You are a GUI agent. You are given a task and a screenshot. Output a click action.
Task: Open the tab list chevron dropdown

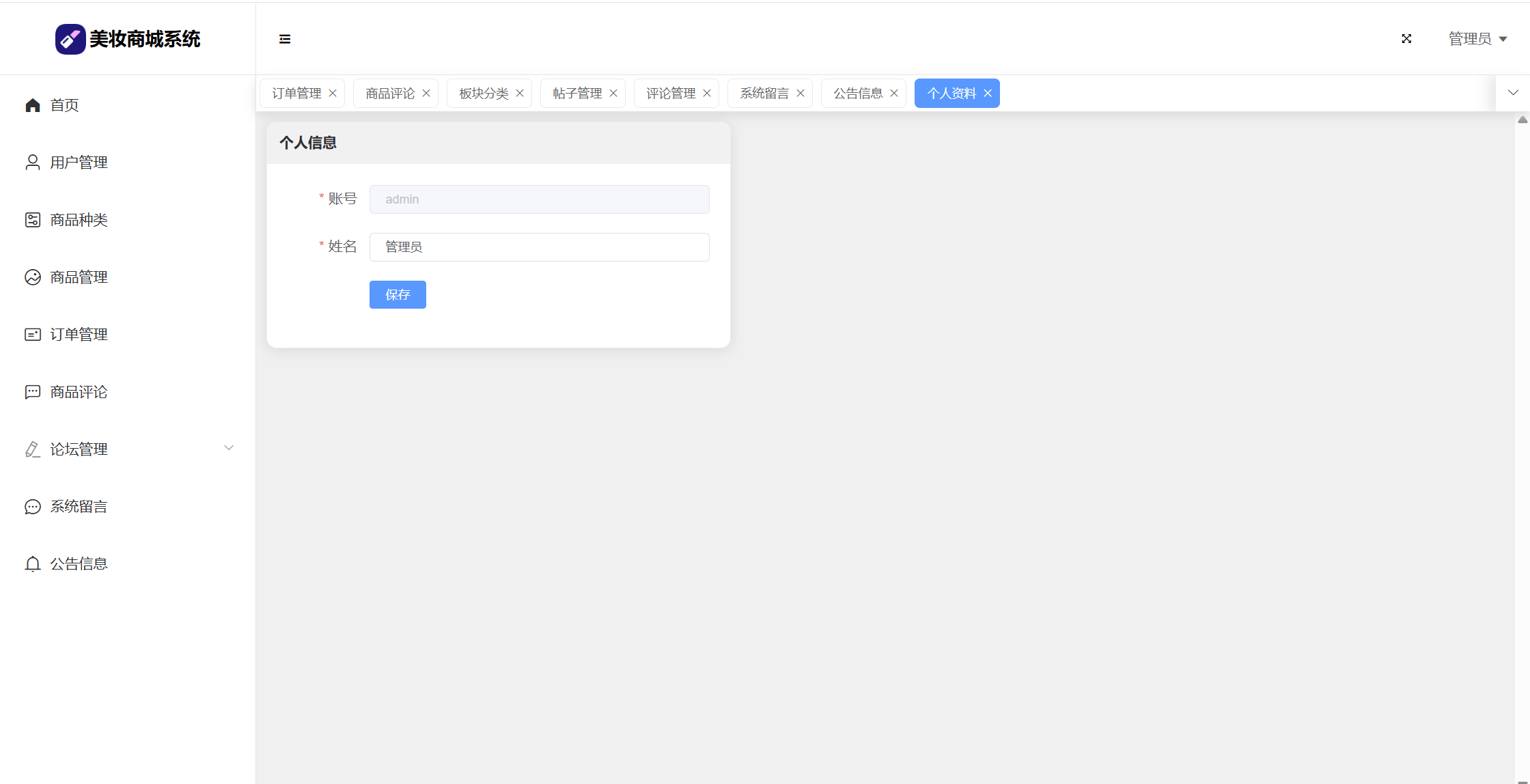click(x=1513, y=93)
